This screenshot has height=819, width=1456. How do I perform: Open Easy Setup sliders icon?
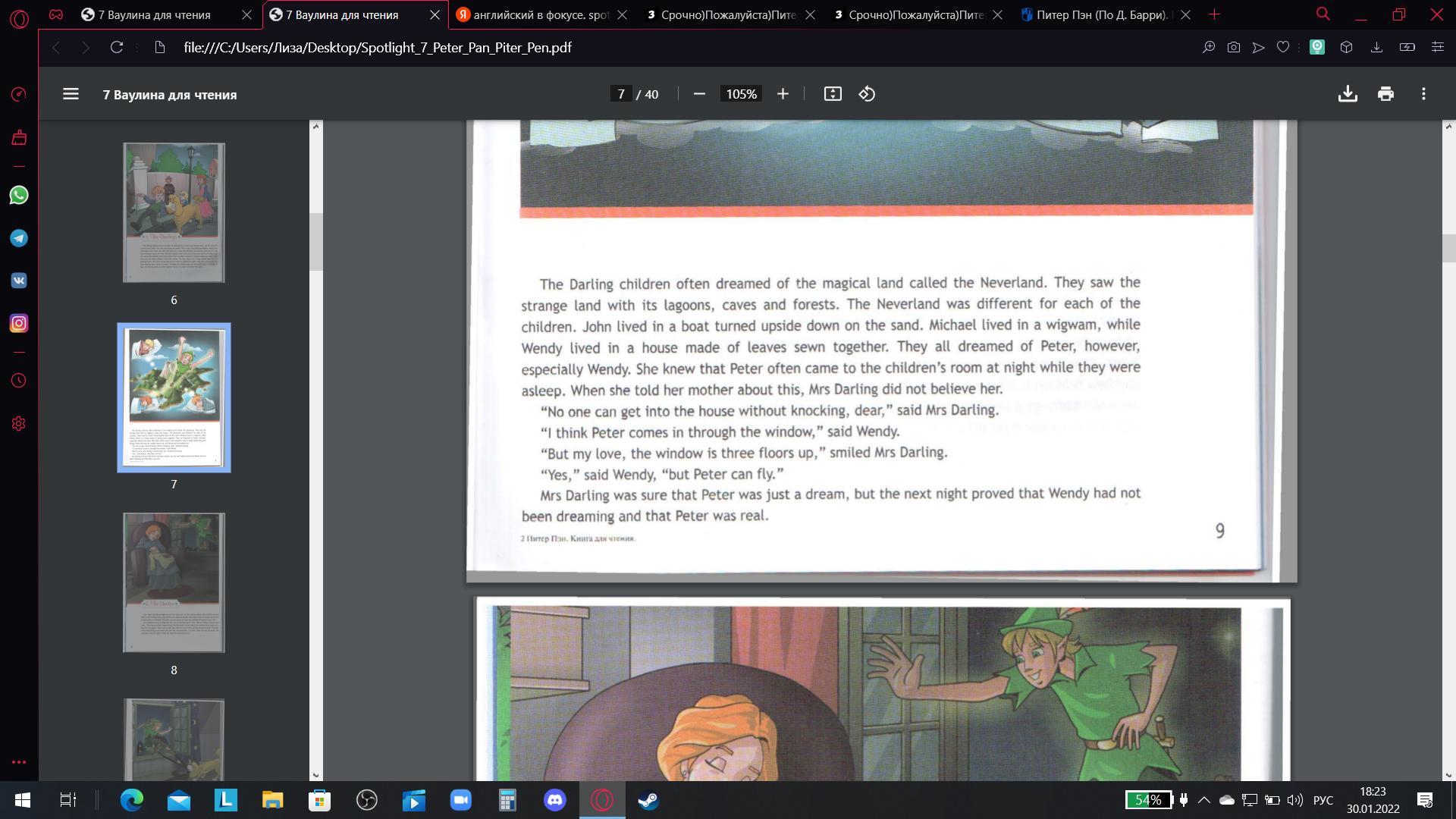pyautogui.click(x=1437, y=47)
